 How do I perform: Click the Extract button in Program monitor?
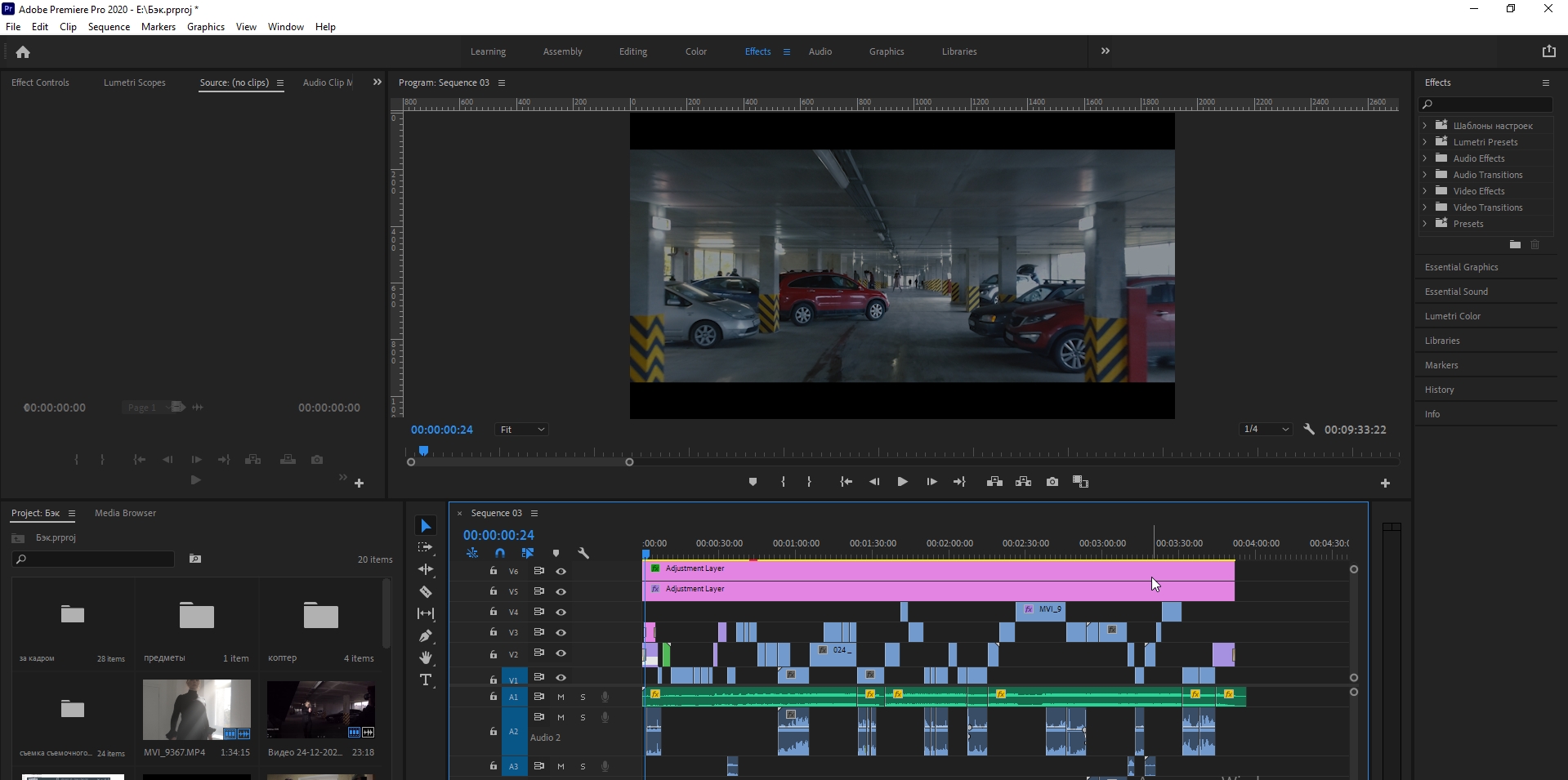click(1023, 482)
